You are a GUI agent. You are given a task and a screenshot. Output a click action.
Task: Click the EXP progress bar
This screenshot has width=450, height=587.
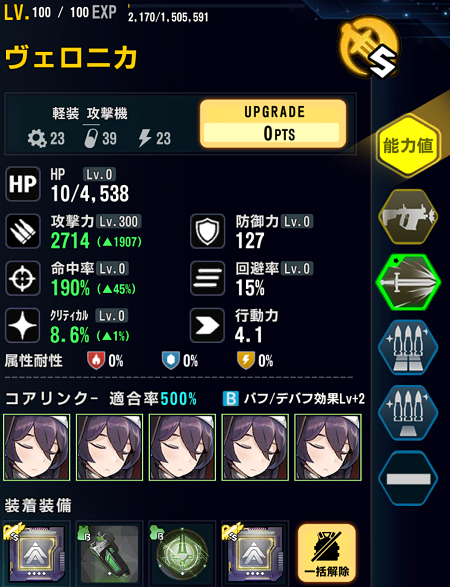(216, 6)
